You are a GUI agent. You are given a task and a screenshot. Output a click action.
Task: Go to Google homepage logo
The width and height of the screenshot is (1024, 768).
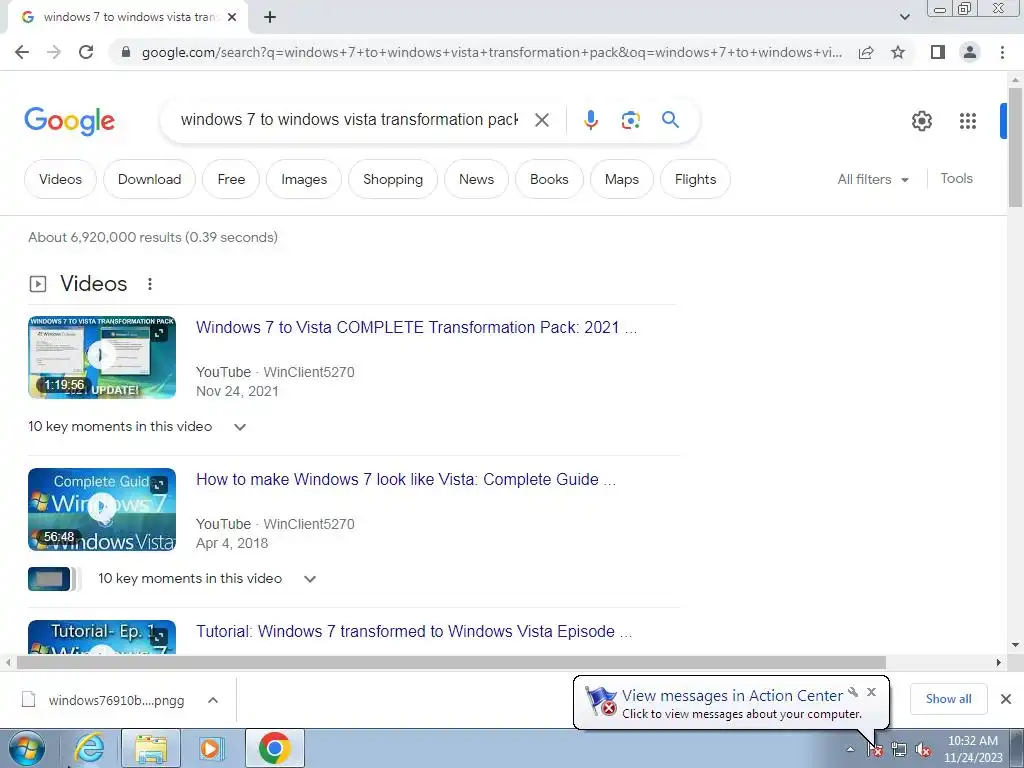tap(69, 121)
